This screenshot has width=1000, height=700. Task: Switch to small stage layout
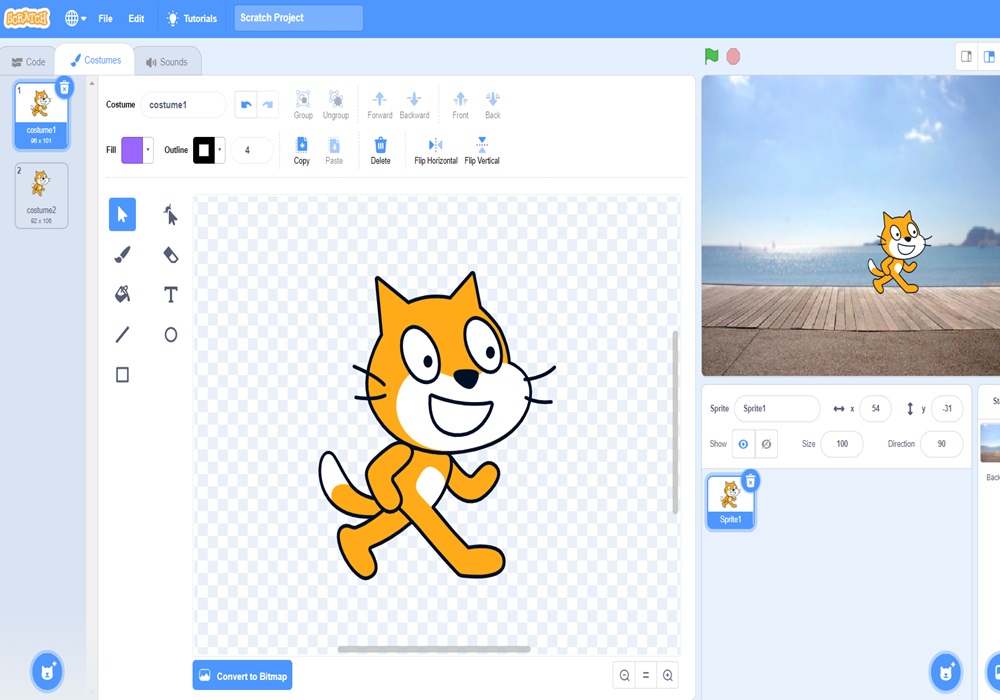pos(966,57)
